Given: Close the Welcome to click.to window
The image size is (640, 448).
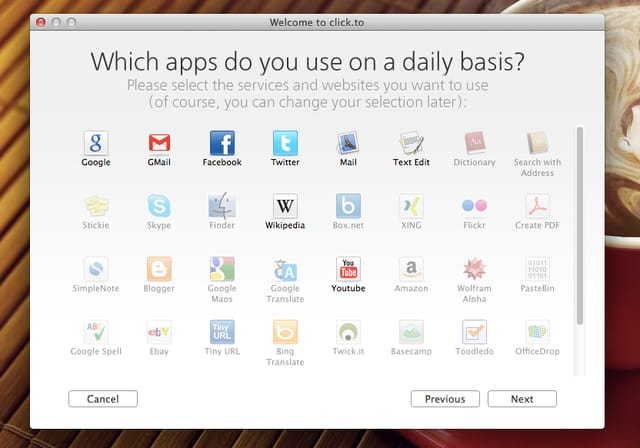Looking at the screenshot, I should tap(41, 22).
